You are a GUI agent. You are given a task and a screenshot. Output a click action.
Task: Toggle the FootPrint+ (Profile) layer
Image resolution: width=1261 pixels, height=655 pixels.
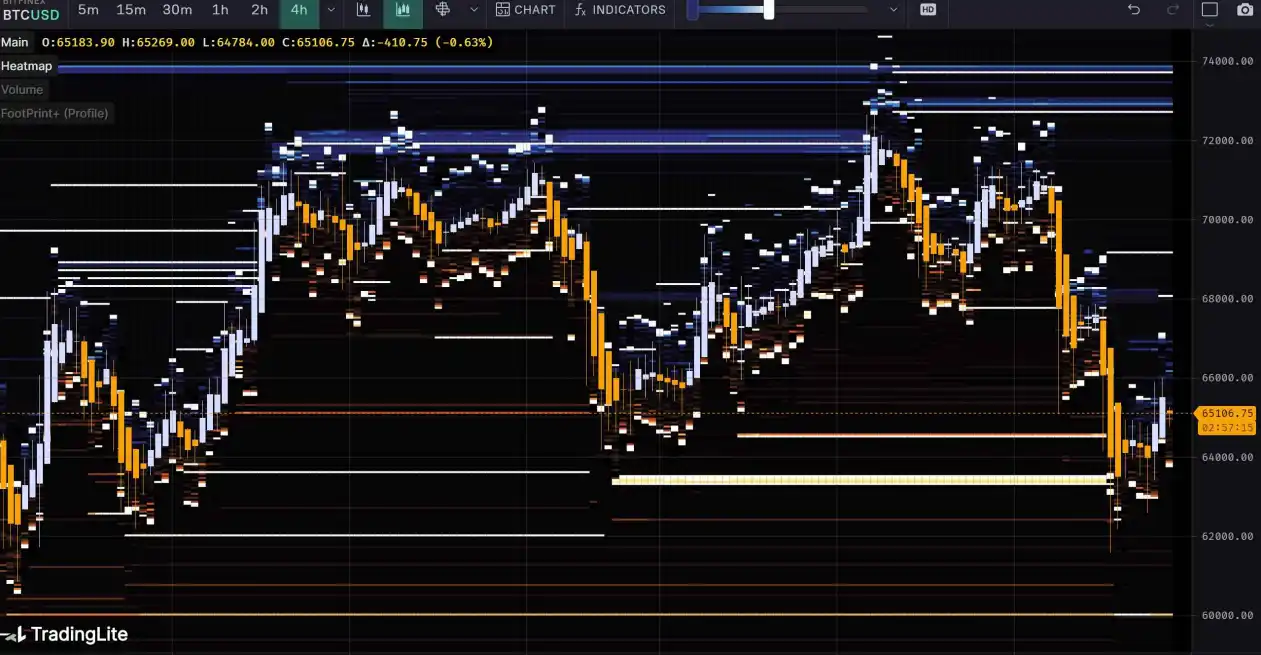(x=54, y=114)
